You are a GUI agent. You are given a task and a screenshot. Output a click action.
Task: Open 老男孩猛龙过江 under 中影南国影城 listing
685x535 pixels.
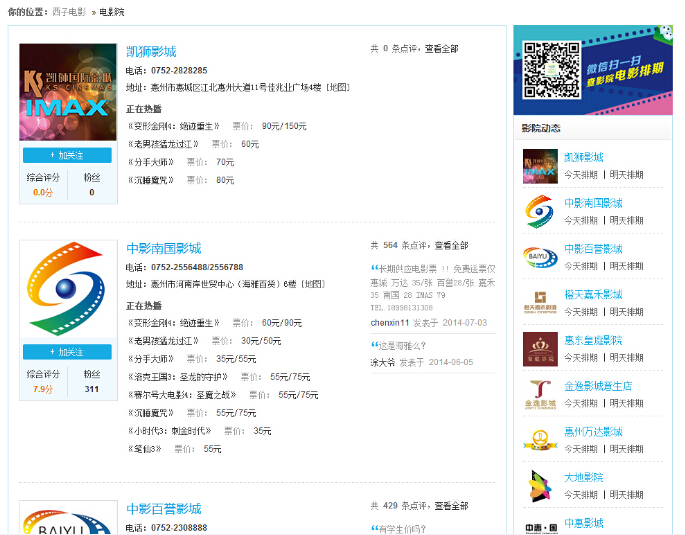(x=163, y=341)
